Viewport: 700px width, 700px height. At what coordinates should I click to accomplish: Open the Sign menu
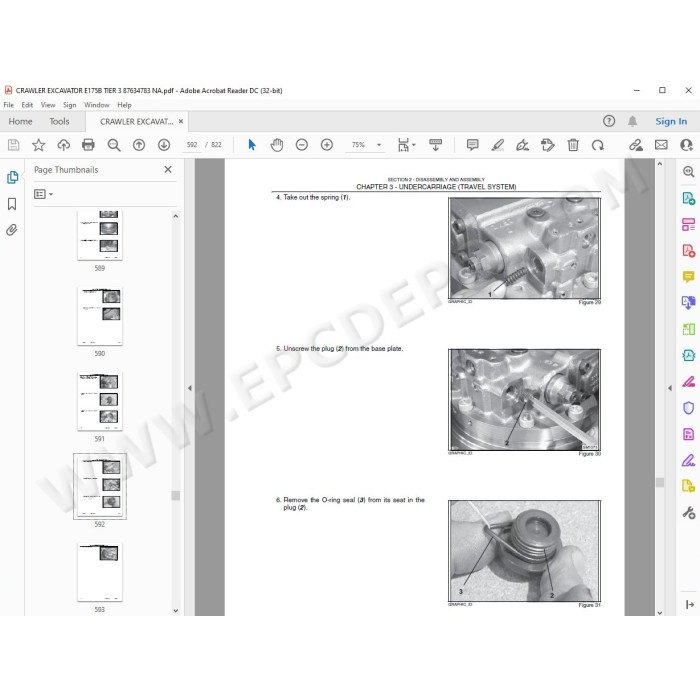[69, 105]
